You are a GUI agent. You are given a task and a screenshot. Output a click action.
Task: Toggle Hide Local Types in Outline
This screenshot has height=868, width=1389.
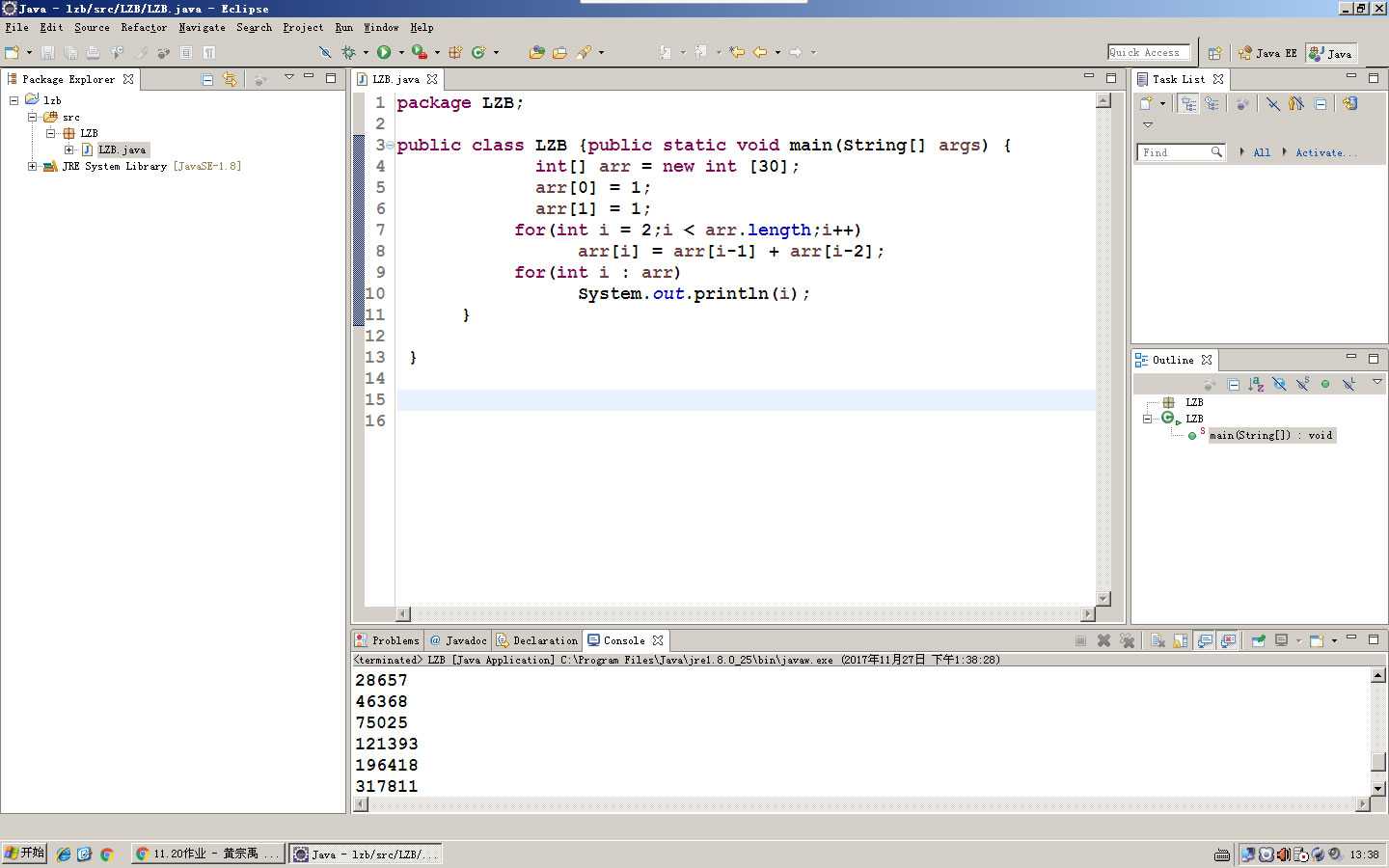pos(1348,384)
